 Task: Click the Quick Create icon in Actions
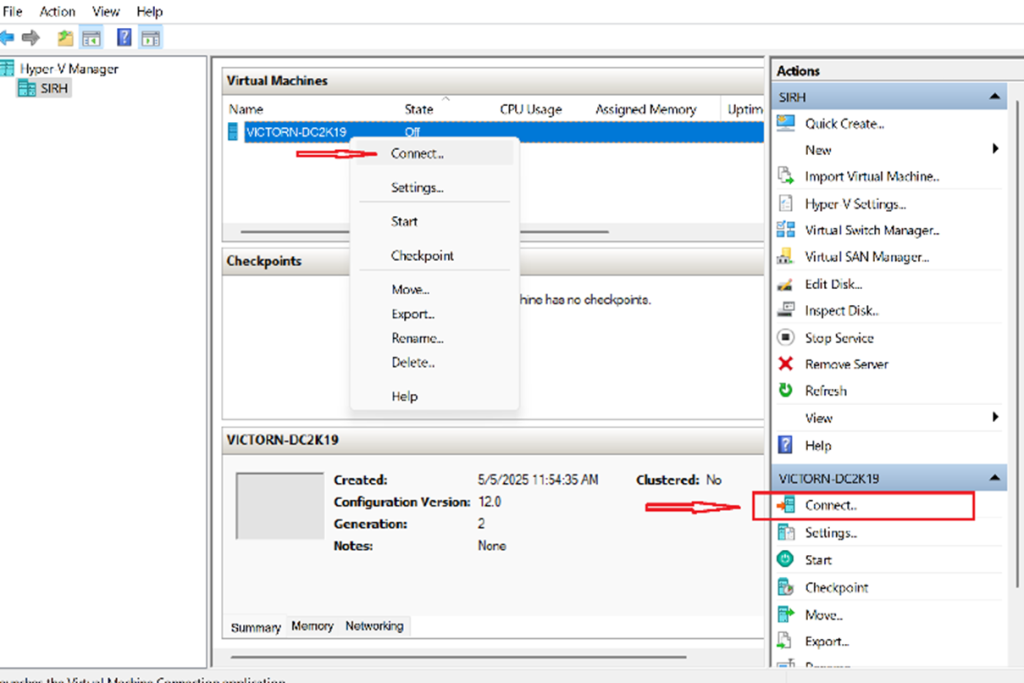(786, 123)
